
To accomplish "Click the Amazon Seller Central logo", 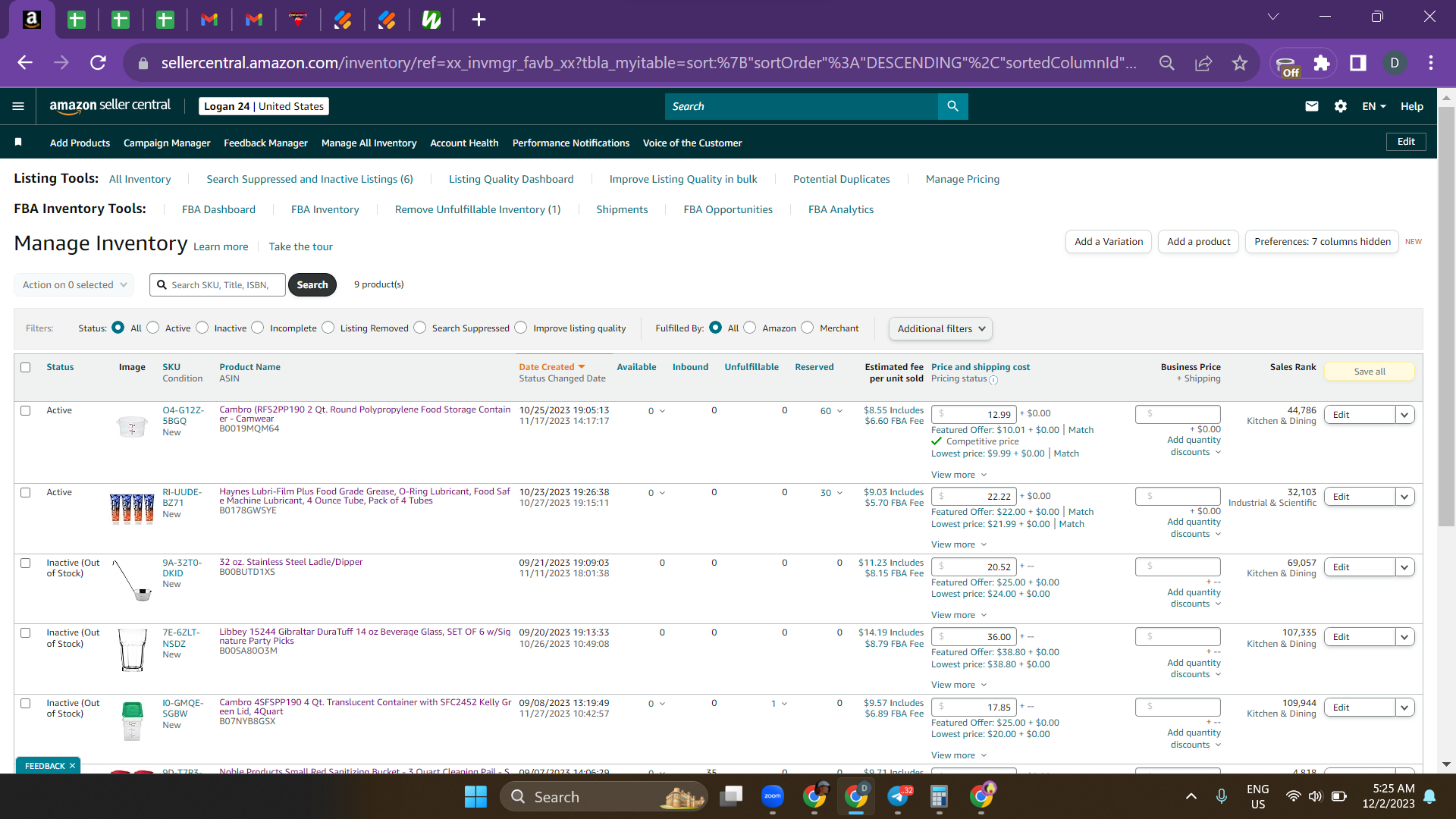I will 110,106.
